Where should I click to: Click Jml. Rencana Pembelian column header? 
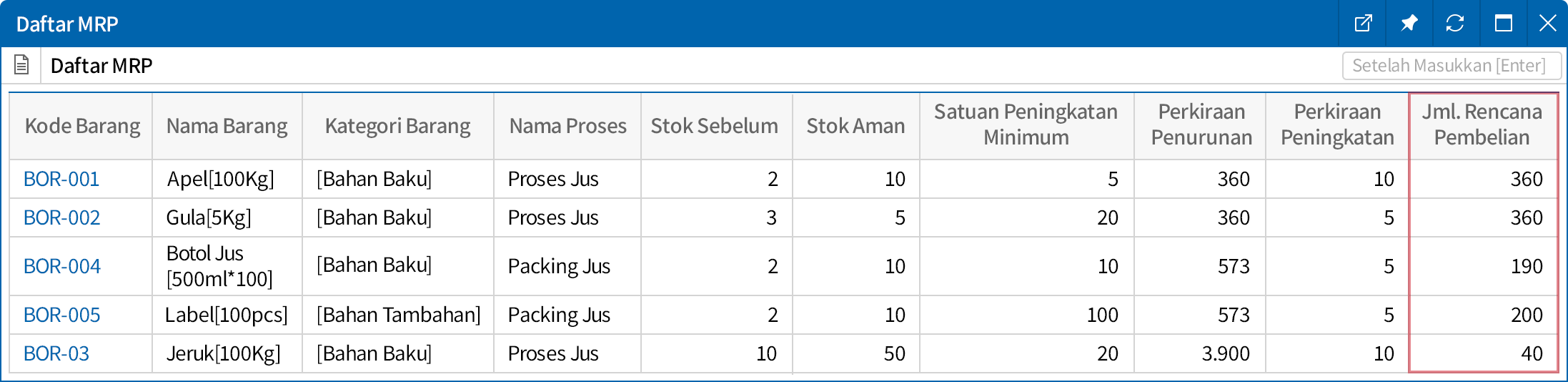coord(1482,124)
